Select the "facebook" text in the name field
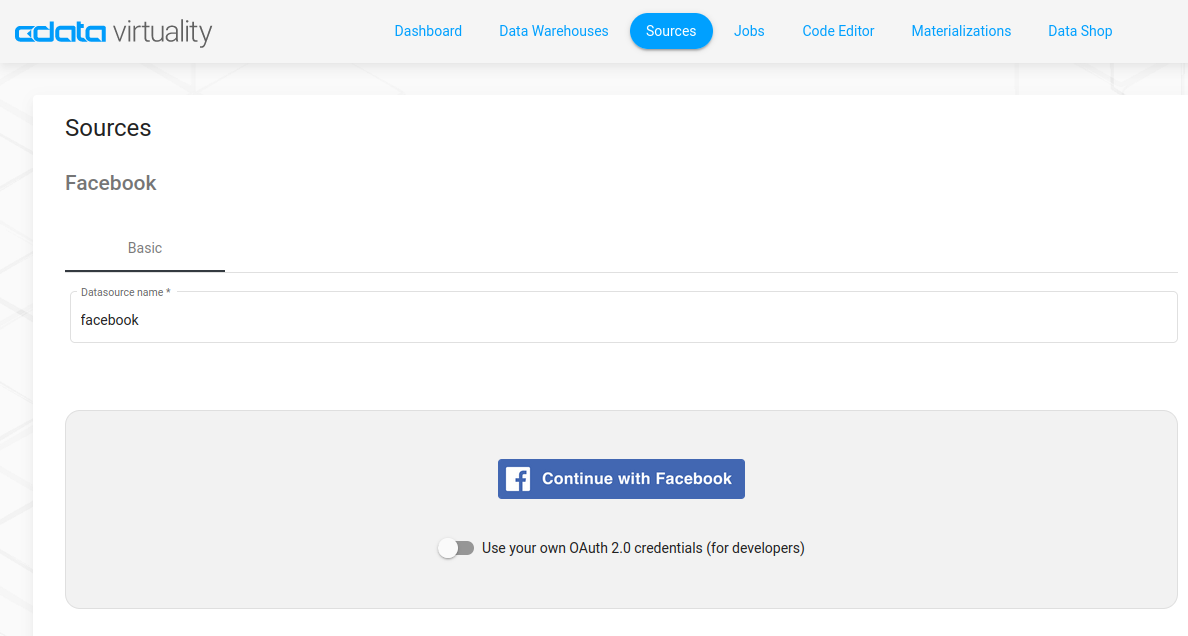 [110, 319]
